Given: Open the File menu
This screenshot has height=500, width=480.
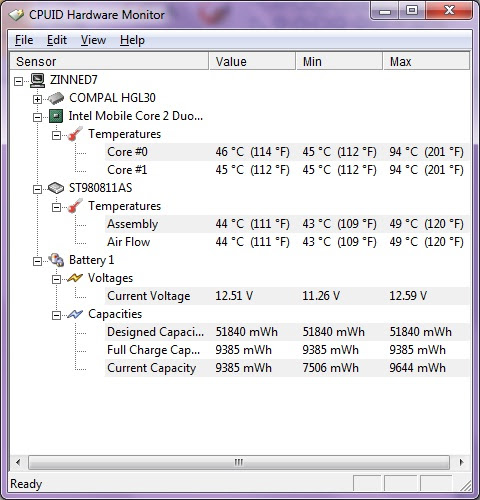Looking at the screenshot, I should pyautogui.click(x=24, y=40).
